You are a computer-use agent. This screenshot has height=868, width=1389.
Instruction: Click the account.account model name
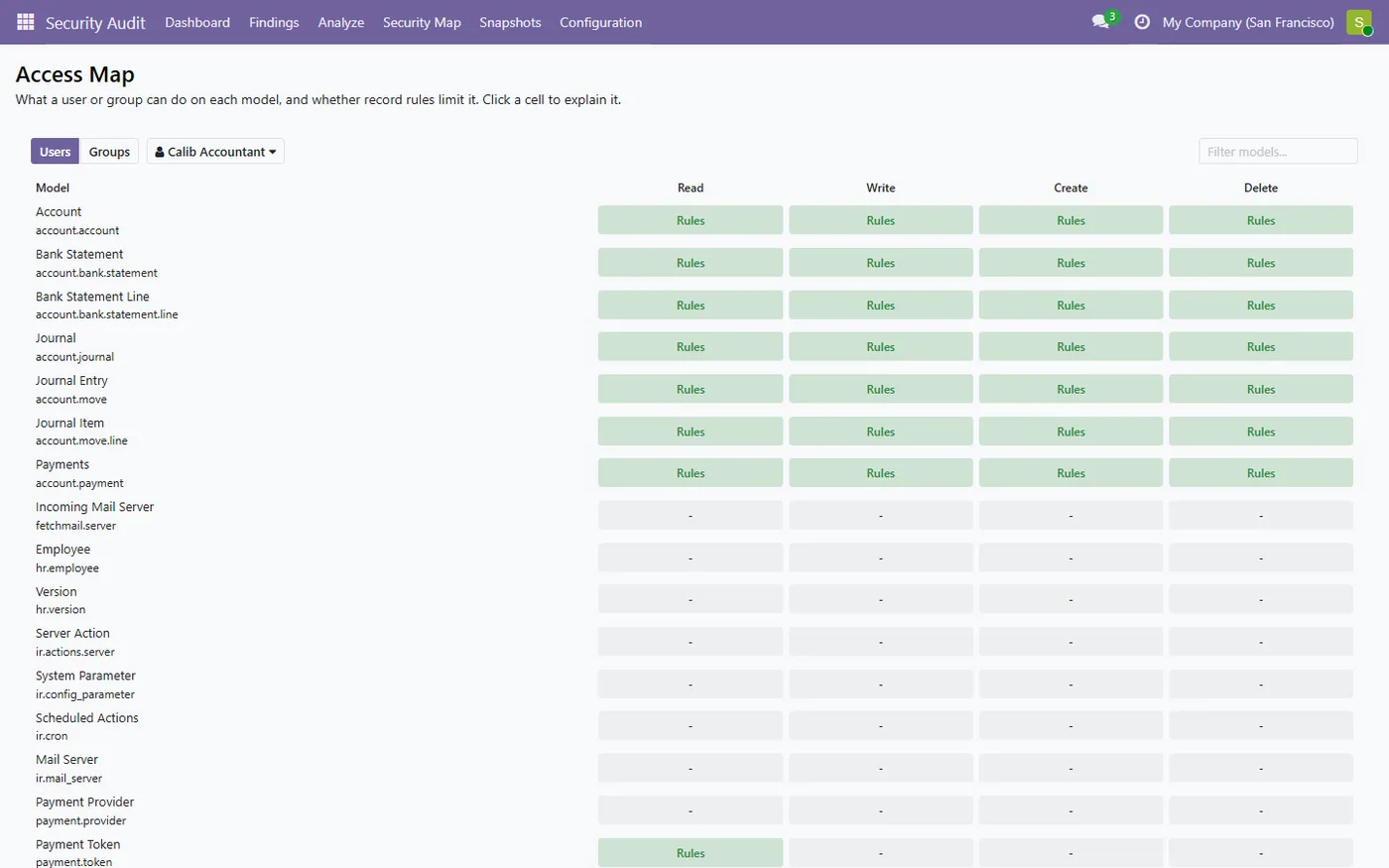77,230
